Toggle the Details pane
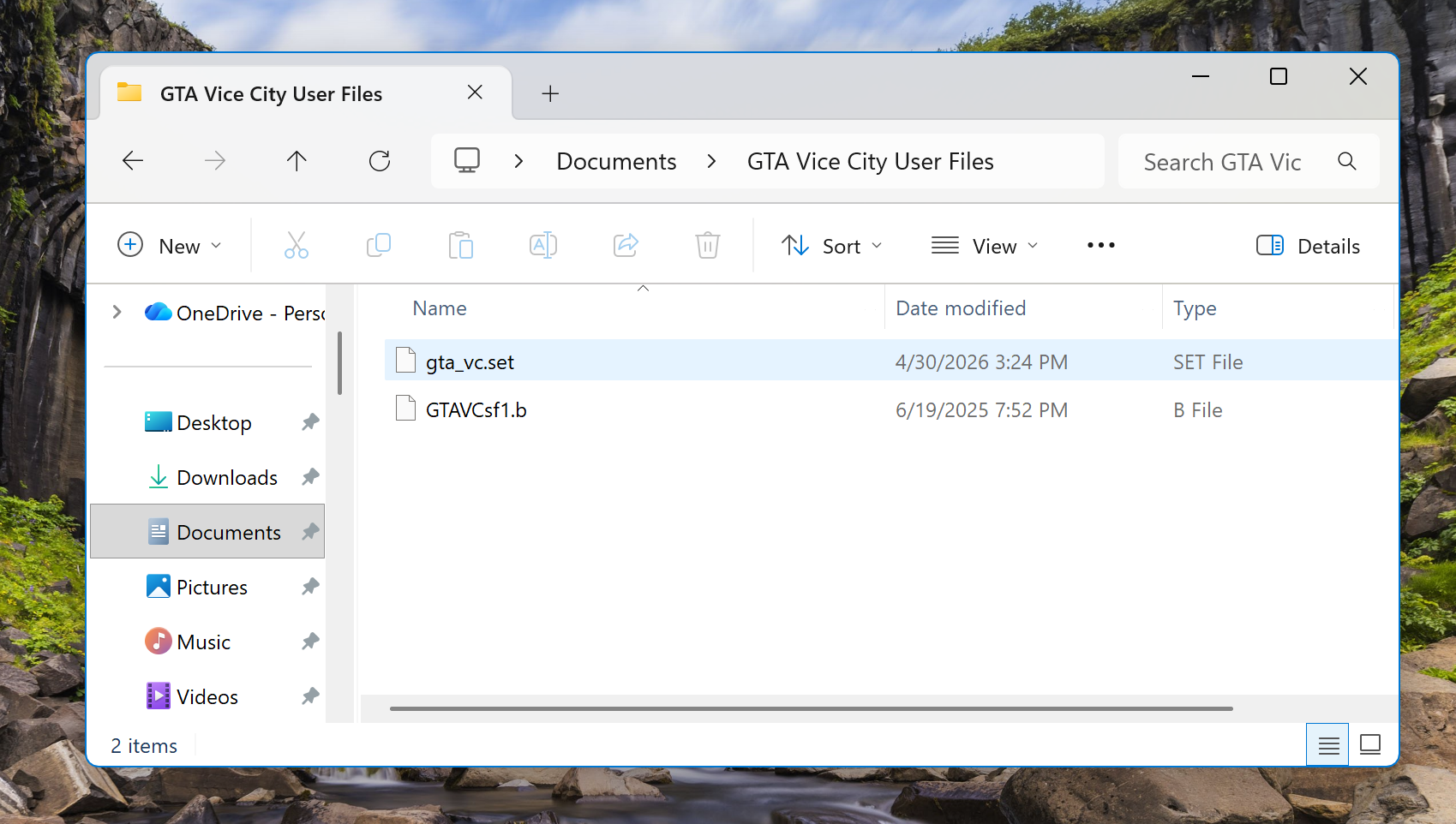This screenshot has width=1456, height=824. [1308, 246]
